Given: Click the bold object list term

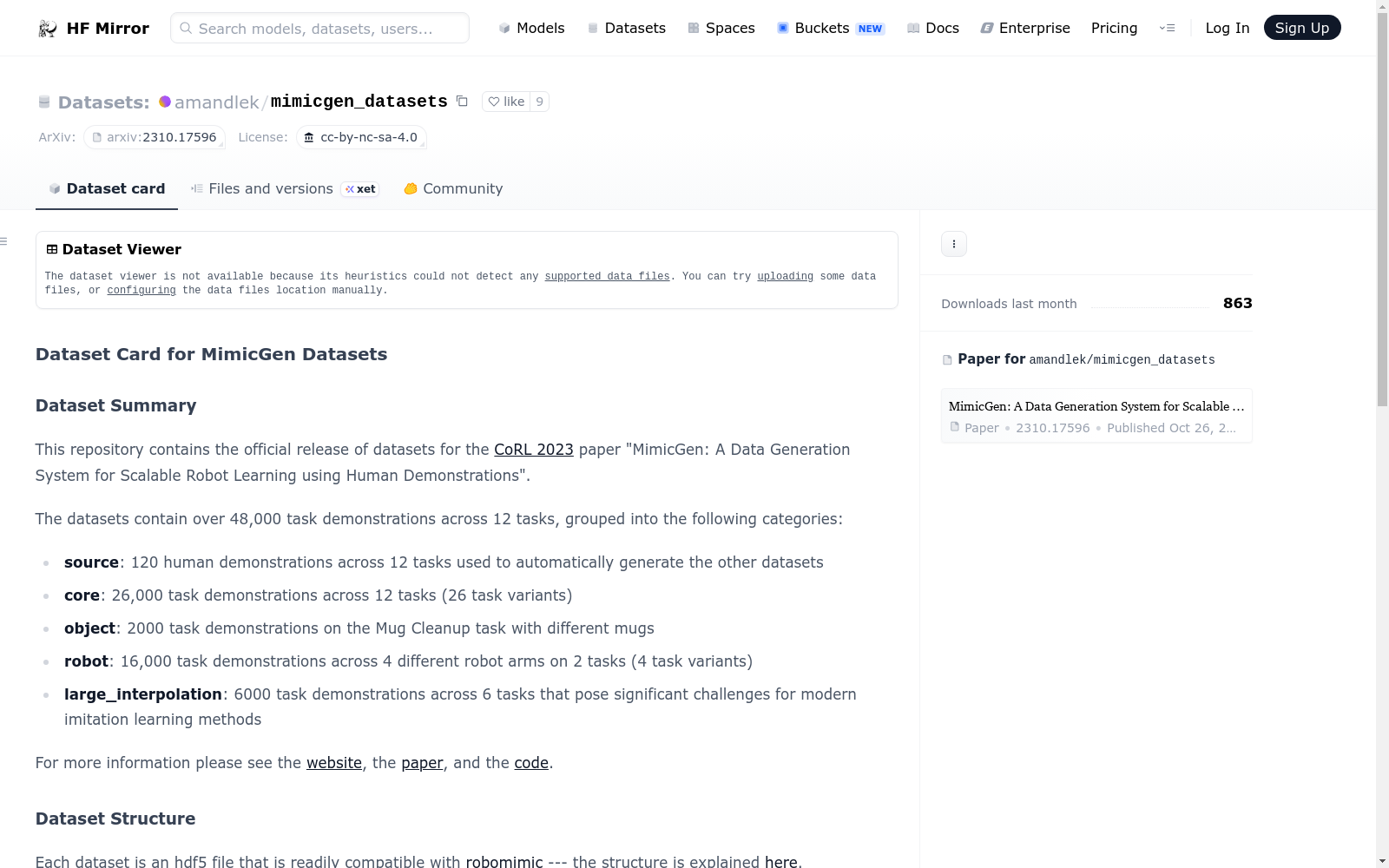Looking at the screenshot, I should click(x=89, y=628).
